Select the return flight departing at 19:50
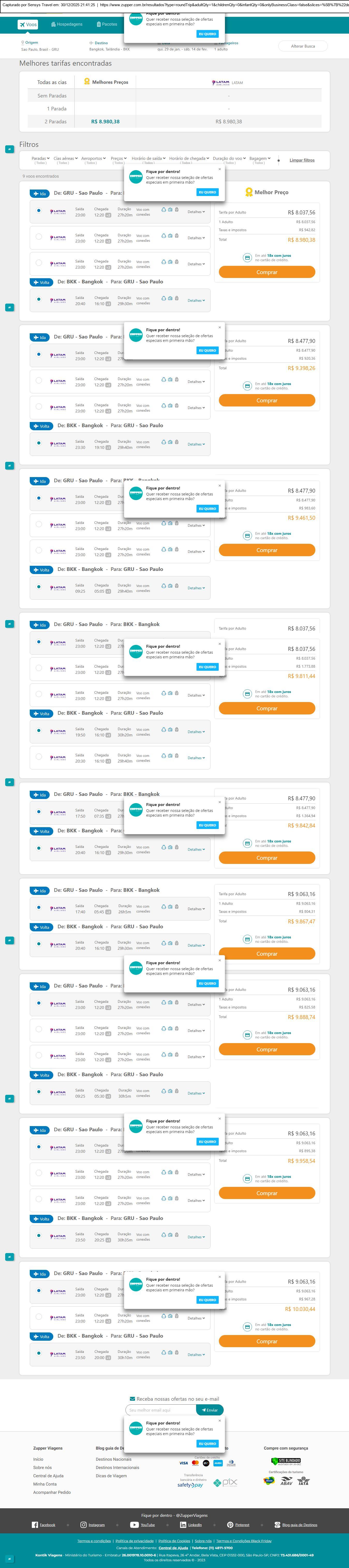This screenshot has width=349, height=1568. tap(38, 731)
